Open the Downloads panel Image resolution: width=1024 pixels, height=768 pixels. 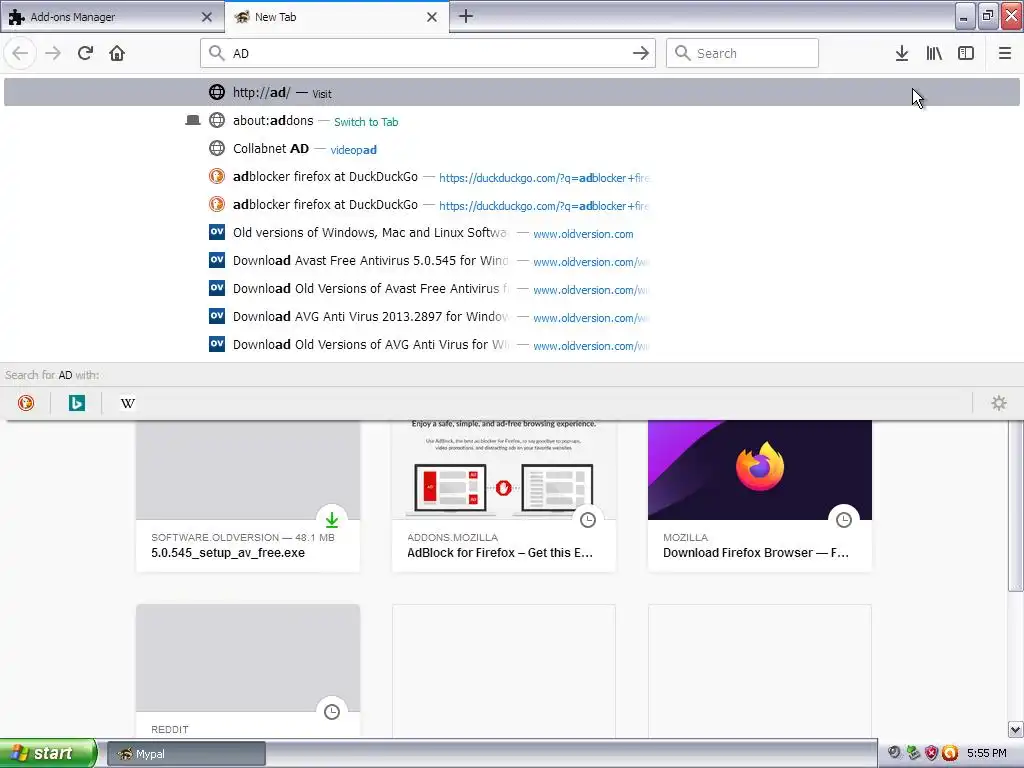[x=901, y=53]
